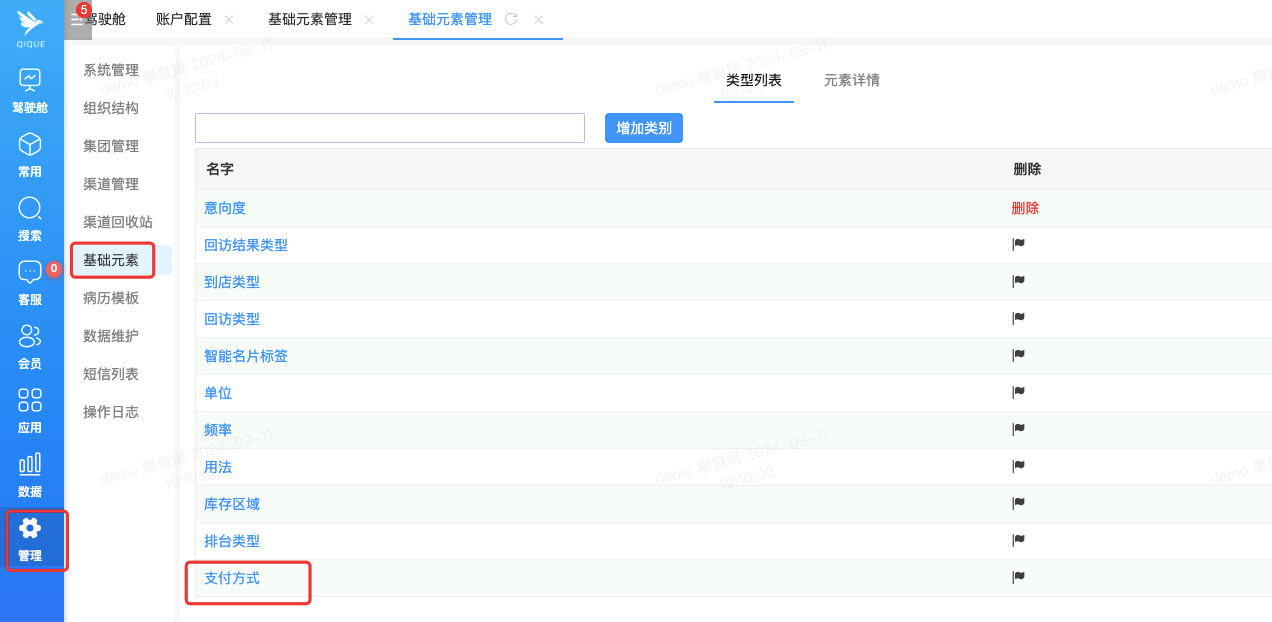1272x622 pixels.
Task: Open the 搜索 magnifier icon
Action: click(x=30, y=208)
